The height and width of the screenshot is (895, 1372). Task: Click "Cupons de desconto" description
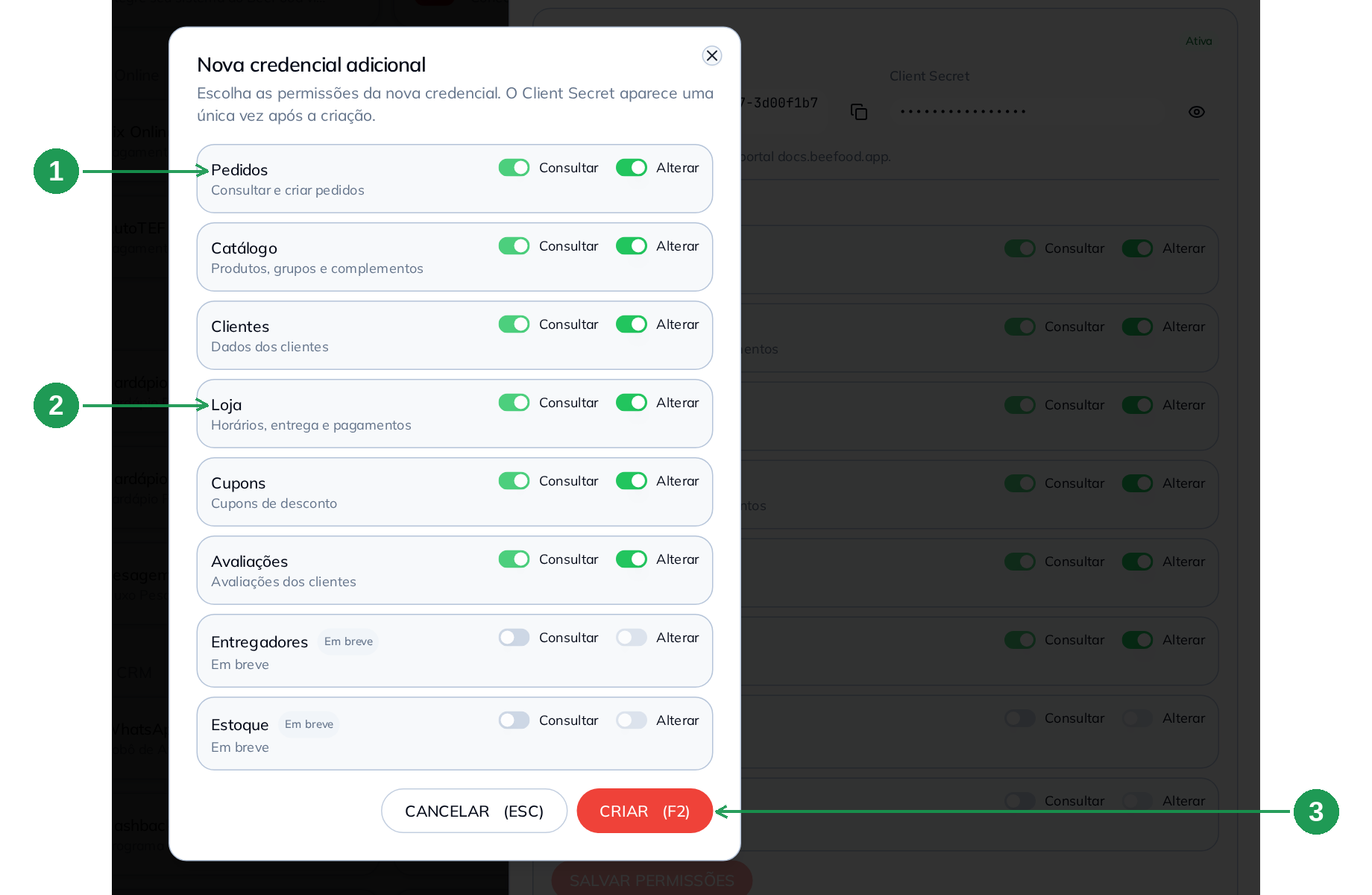[274, 503]
